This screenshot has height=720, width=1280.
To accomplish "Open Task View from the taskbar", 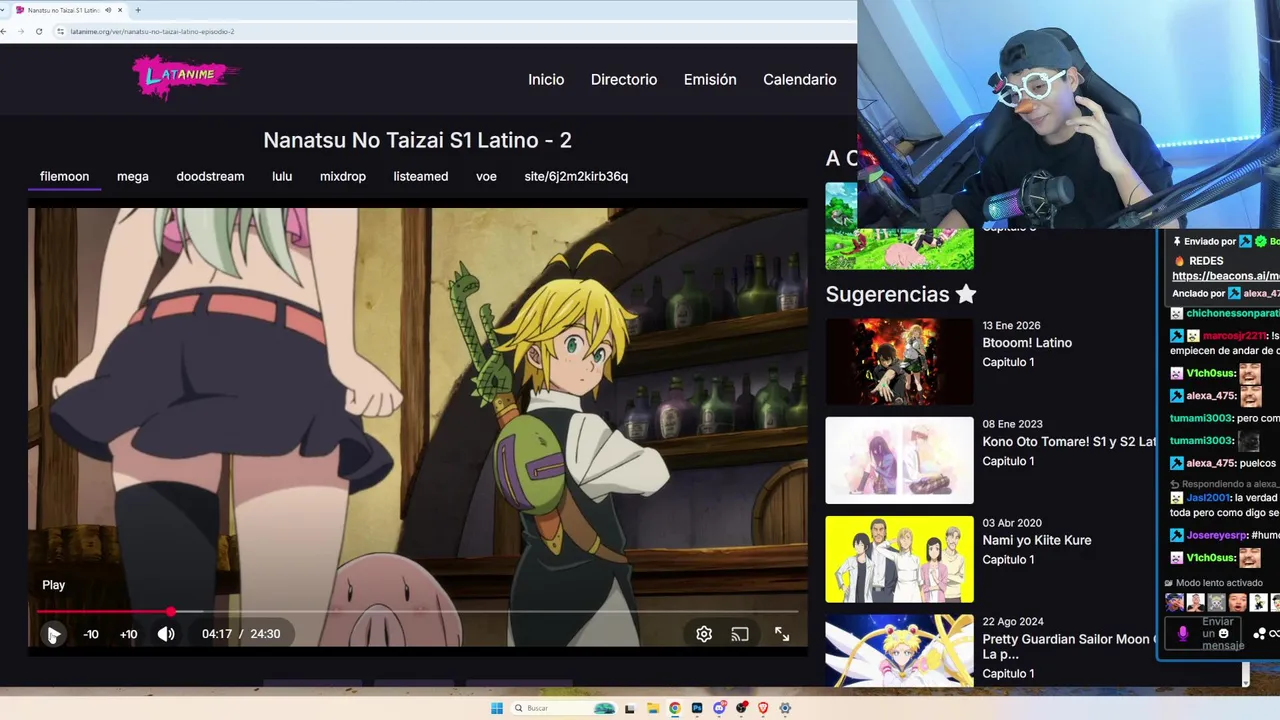I will click(630, 708).
